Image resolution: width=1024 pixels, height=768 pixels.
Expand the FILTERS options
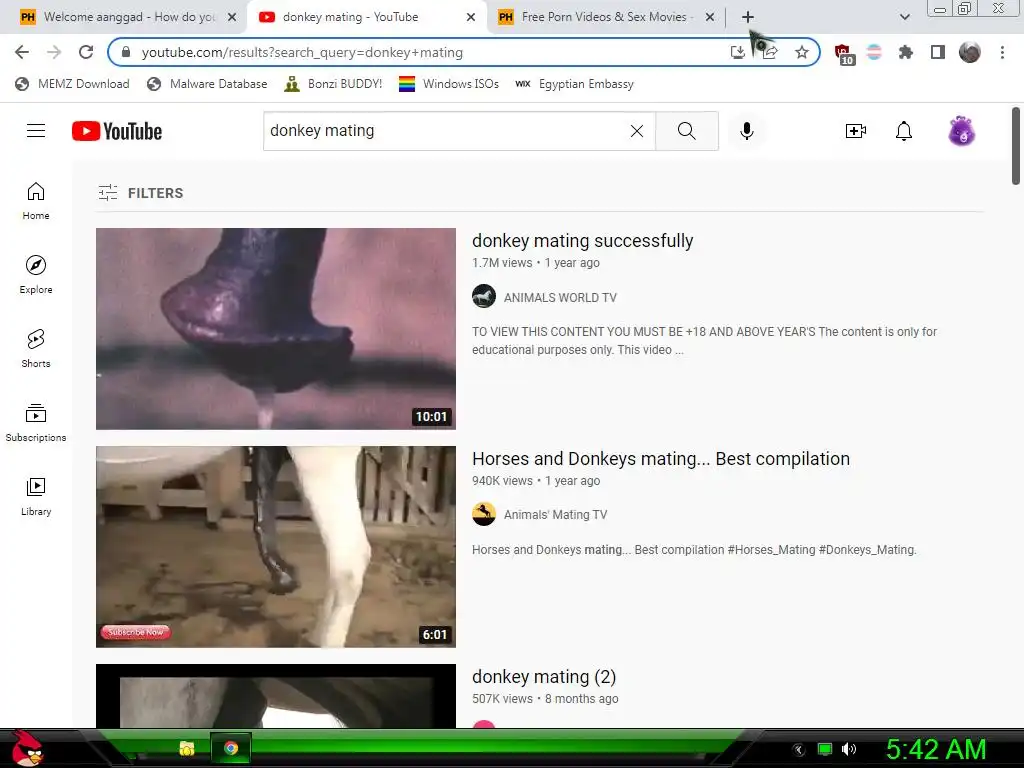141,193
